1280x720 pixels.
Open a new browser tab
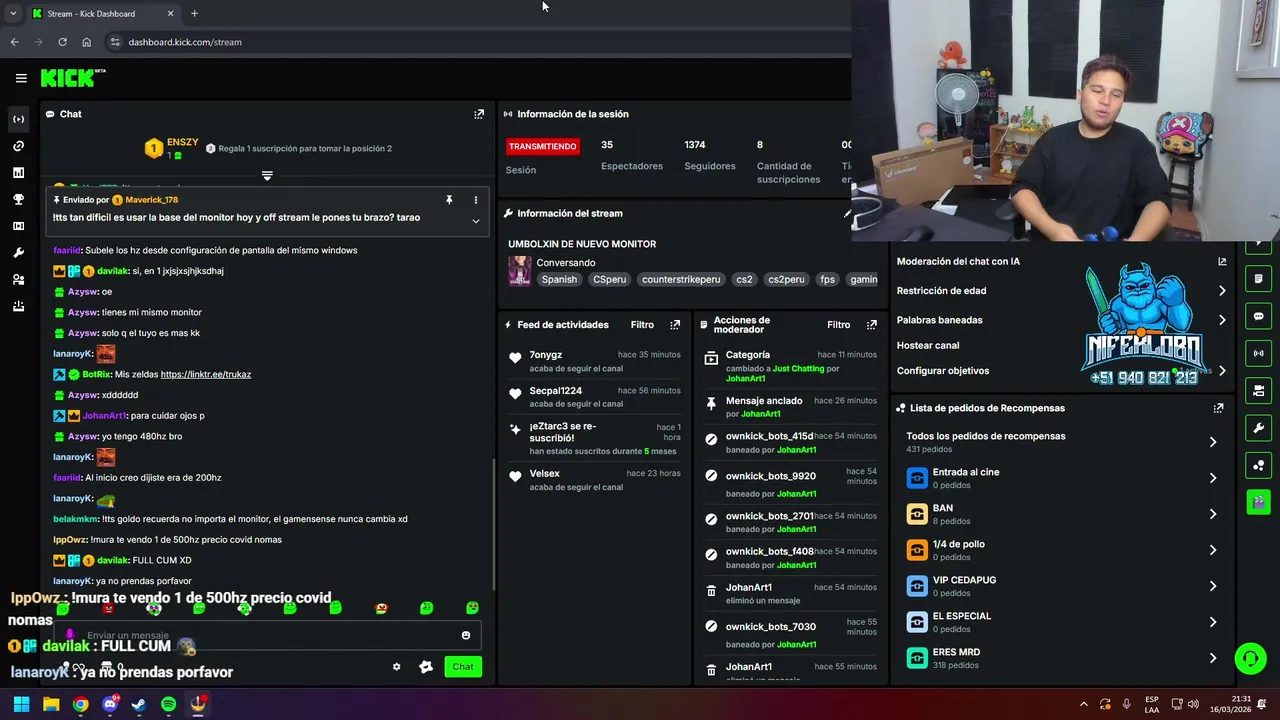click(194, 14)
